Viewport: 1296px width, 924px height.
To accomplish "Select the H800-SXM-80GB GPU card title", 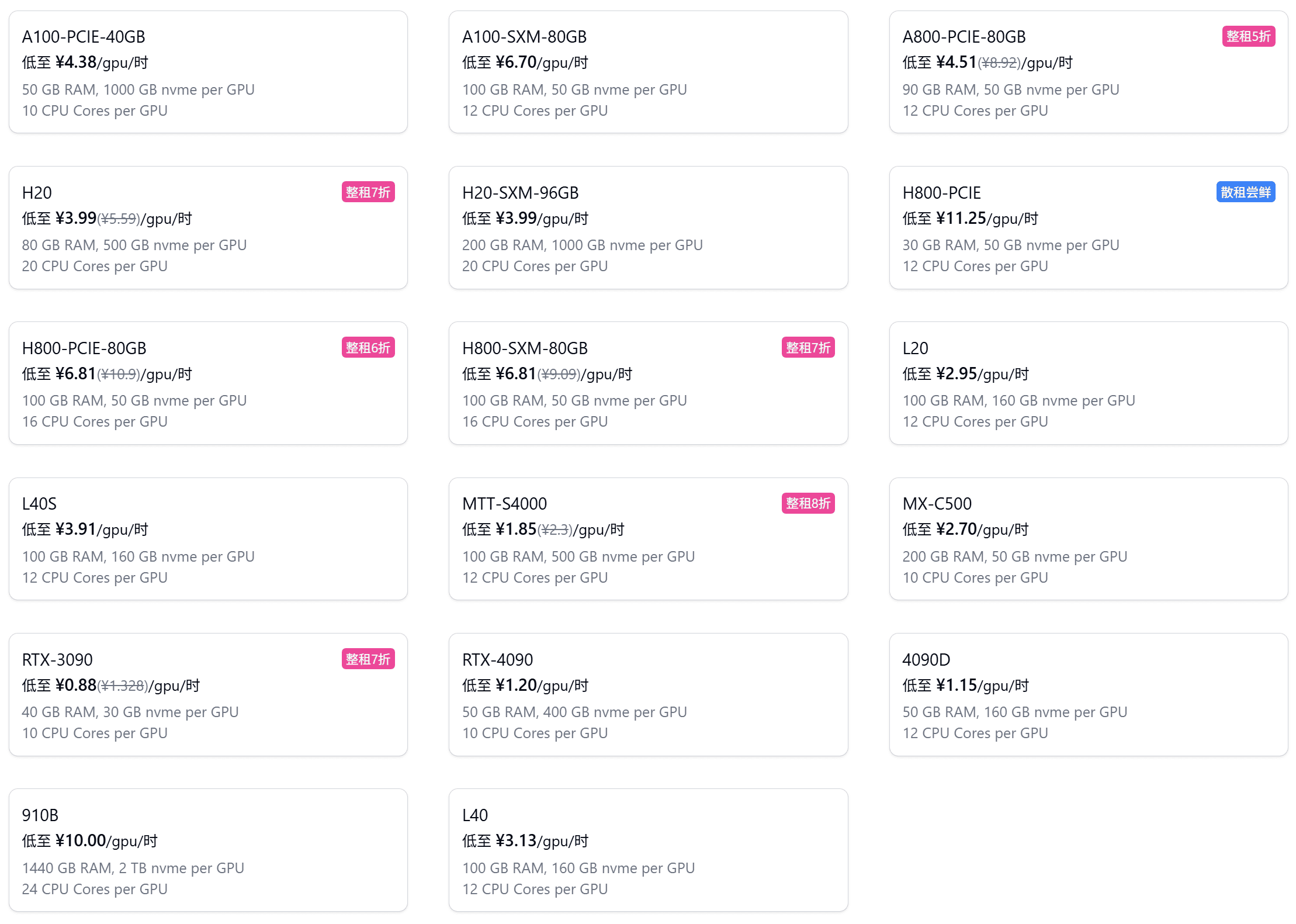I will (x=525, y=348).
